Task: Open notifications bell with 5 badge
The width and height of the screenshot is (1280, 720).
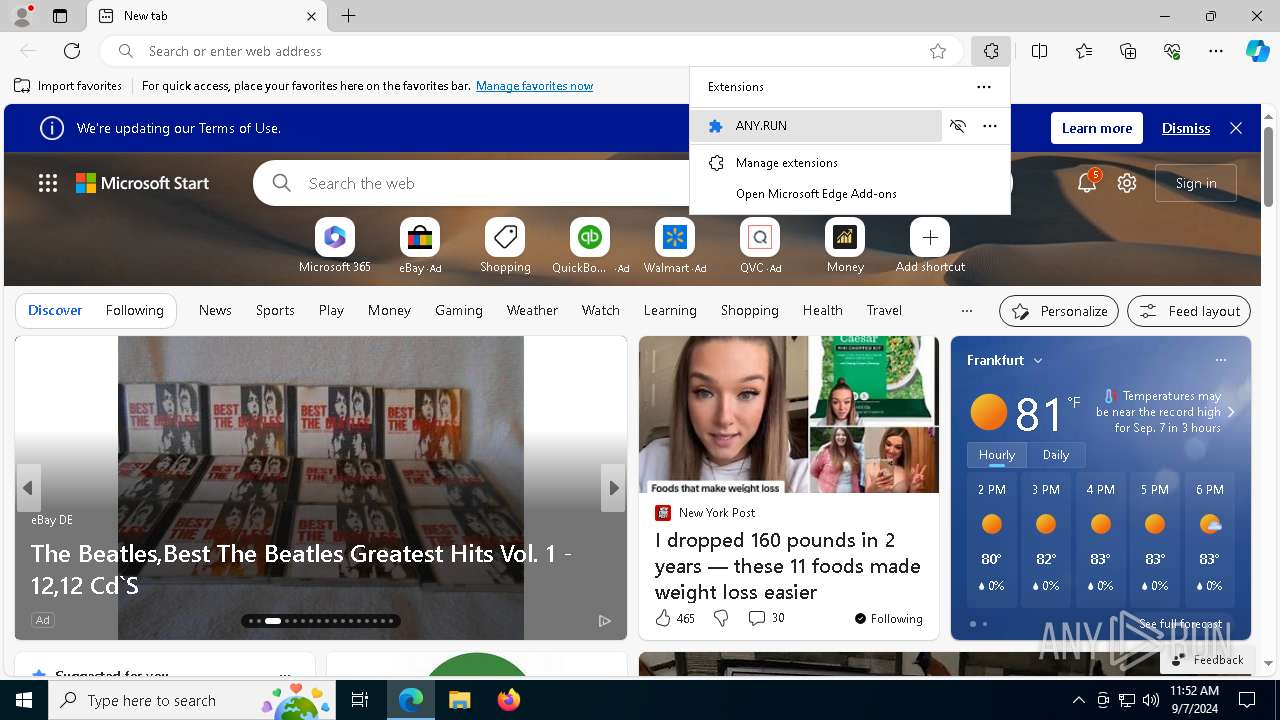Action: coord(1087,182)
